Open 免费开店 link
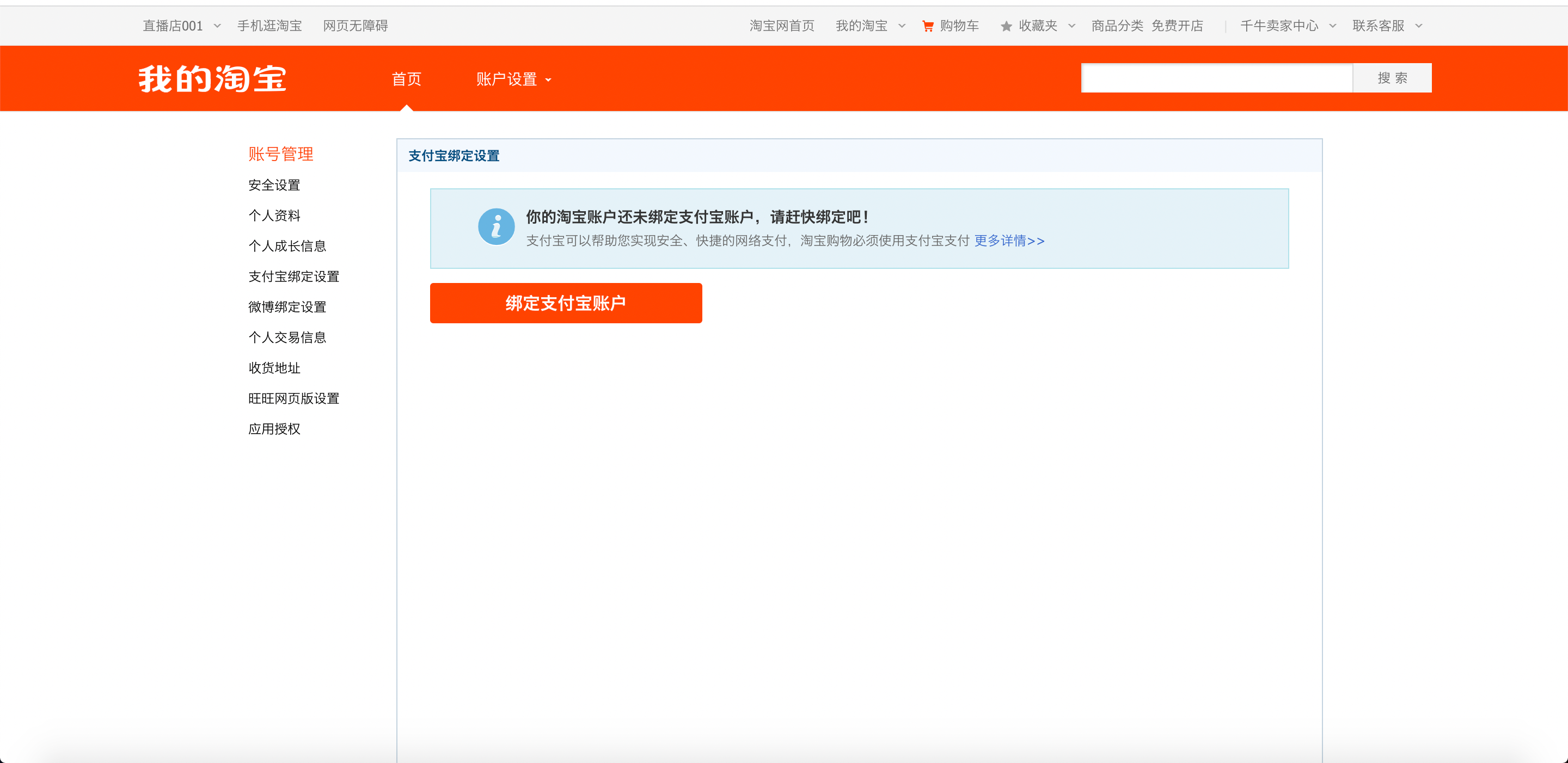The width and height of the screenshot is (1568, 763). click(1177, 26)
